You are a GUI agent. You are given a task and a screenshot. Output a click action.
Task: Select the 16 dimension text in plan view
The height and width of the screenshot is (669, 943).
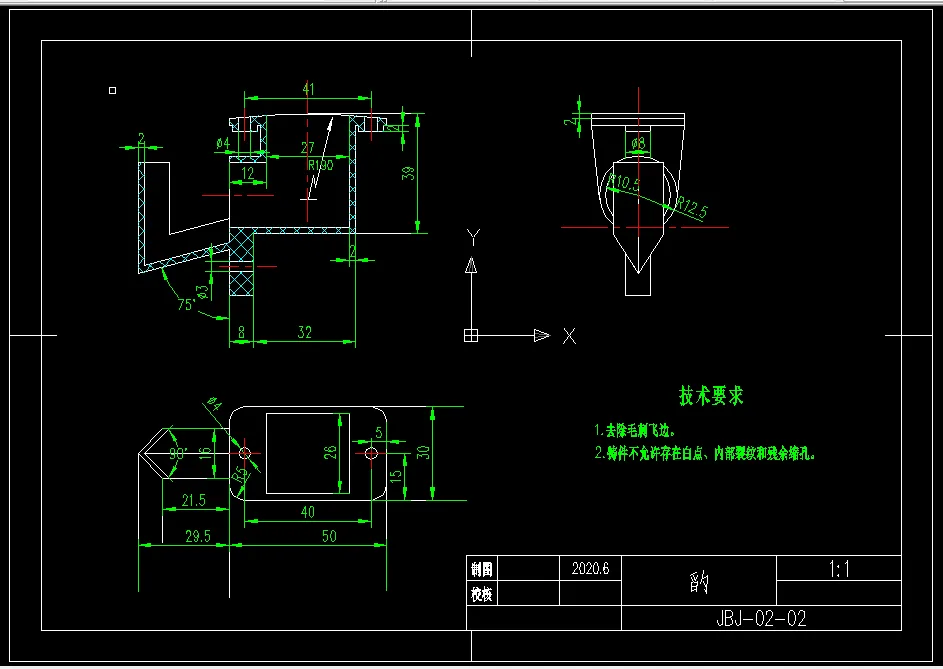pyautogui.click(x=206, y=453)
